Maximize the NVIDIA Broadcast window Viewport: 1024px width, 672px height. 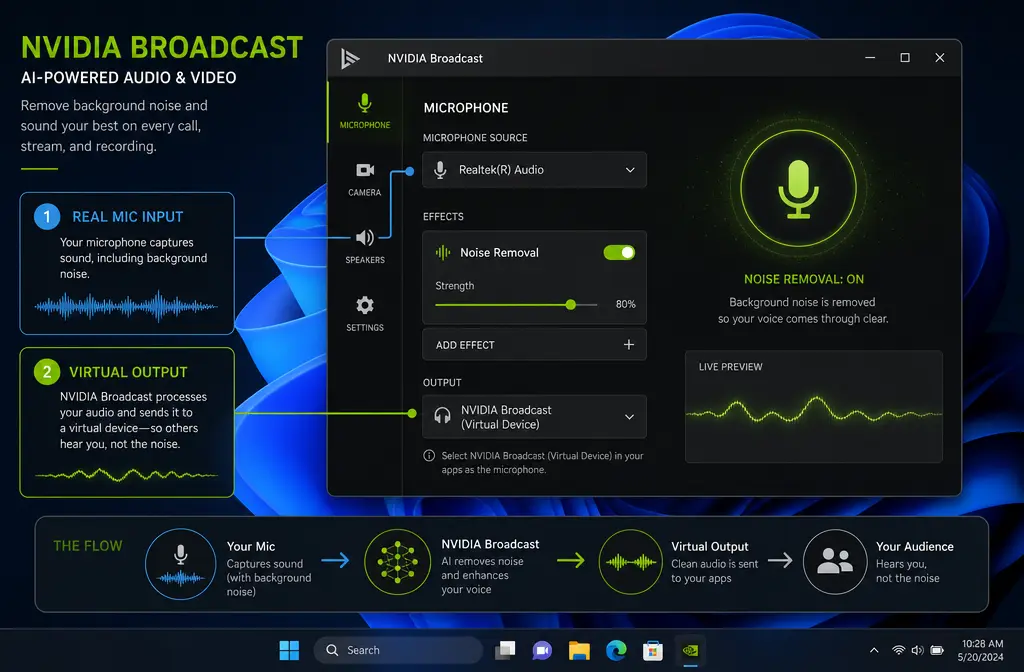[905, 57]
